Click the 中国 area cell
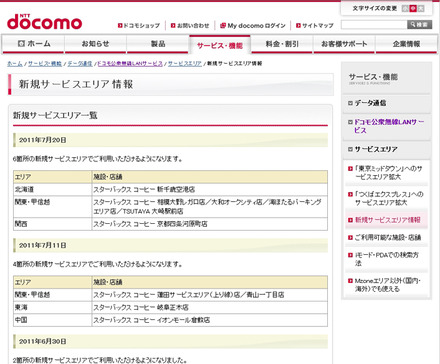 pos(52,320)
